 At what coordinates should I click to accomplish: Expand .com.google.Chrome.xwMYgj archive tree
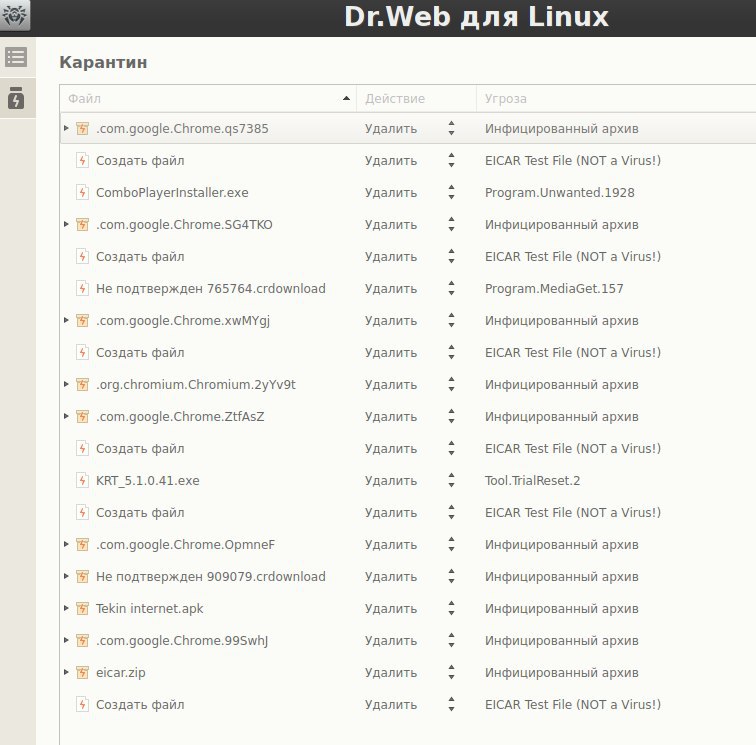tap(67, 320)
